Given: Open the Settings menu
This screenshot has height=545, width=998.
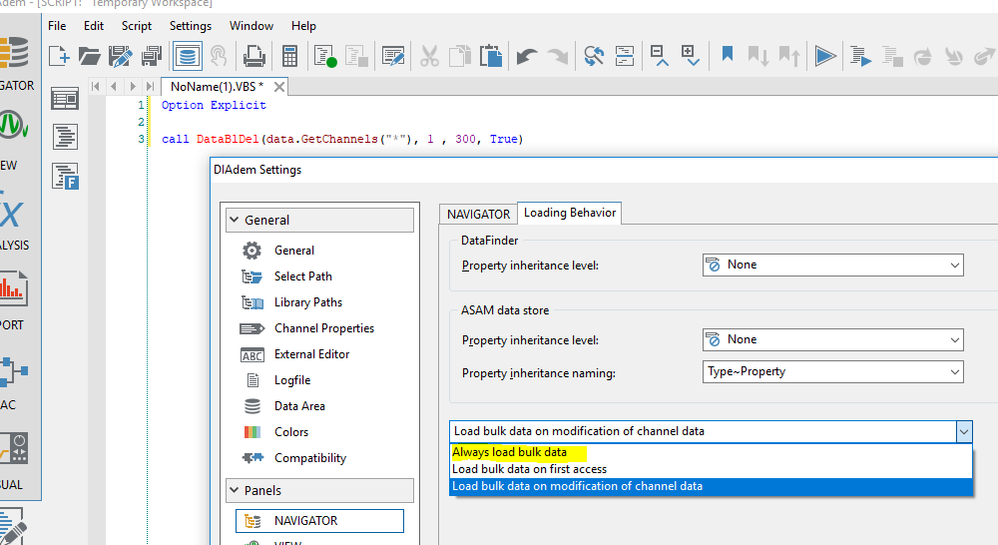Looking at the screenshot, I should pos(190,26).
